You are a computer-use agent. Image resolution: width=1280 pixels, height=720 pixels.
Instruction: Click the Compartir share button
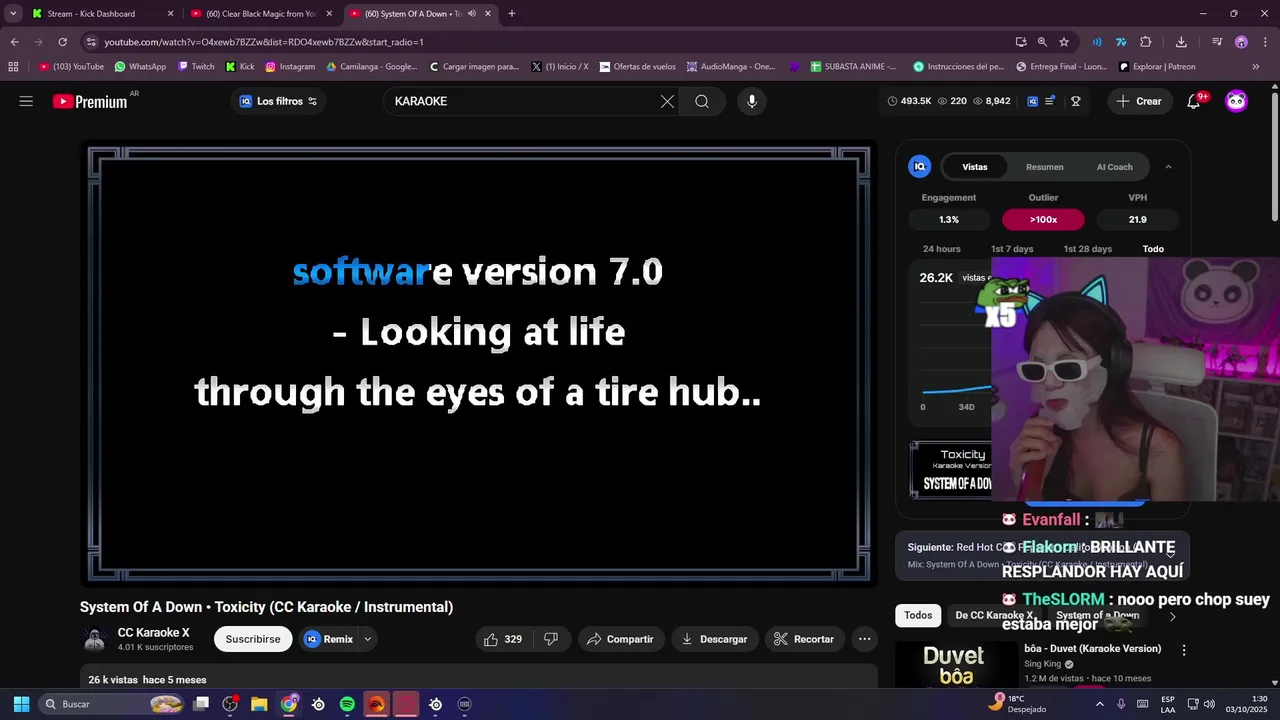coord(620,639)
